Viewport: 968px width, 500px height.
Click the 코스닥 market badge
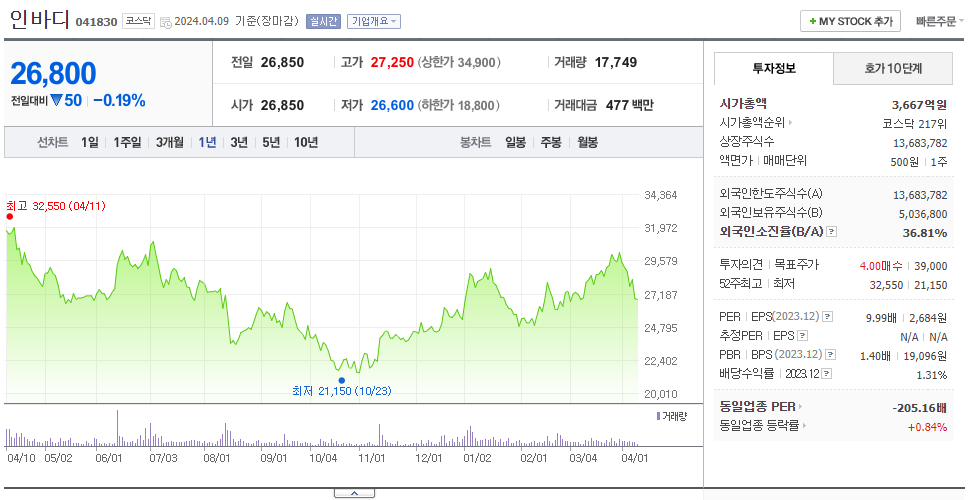[x=138, y=21]
